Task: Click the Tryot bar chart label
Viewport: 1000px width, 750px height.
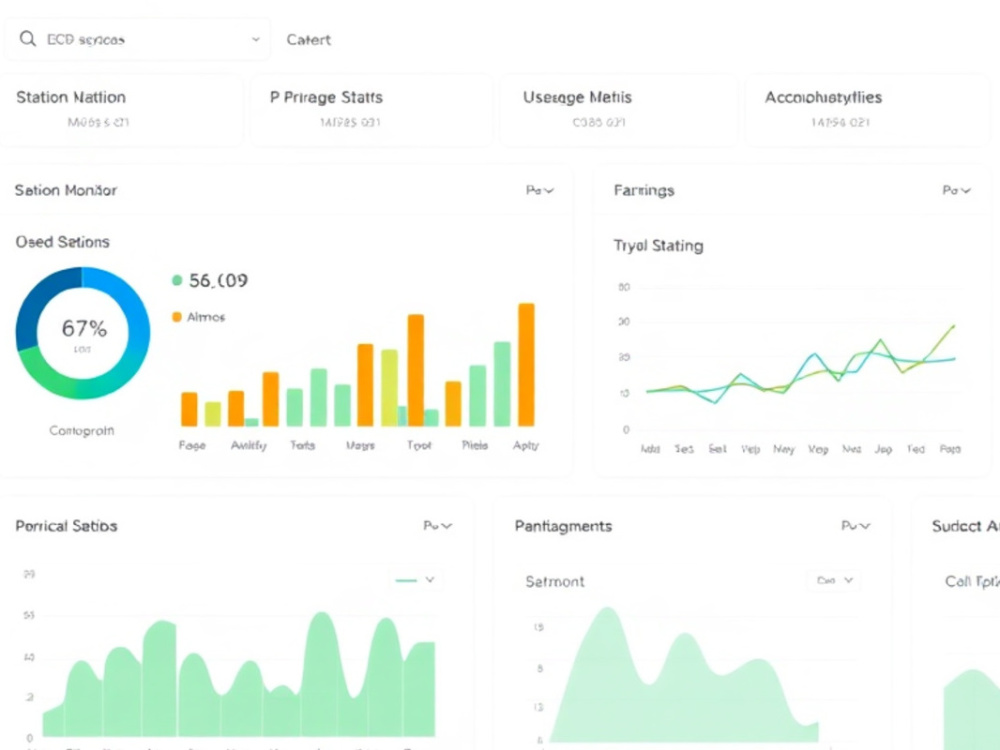Action: [419, 445]
